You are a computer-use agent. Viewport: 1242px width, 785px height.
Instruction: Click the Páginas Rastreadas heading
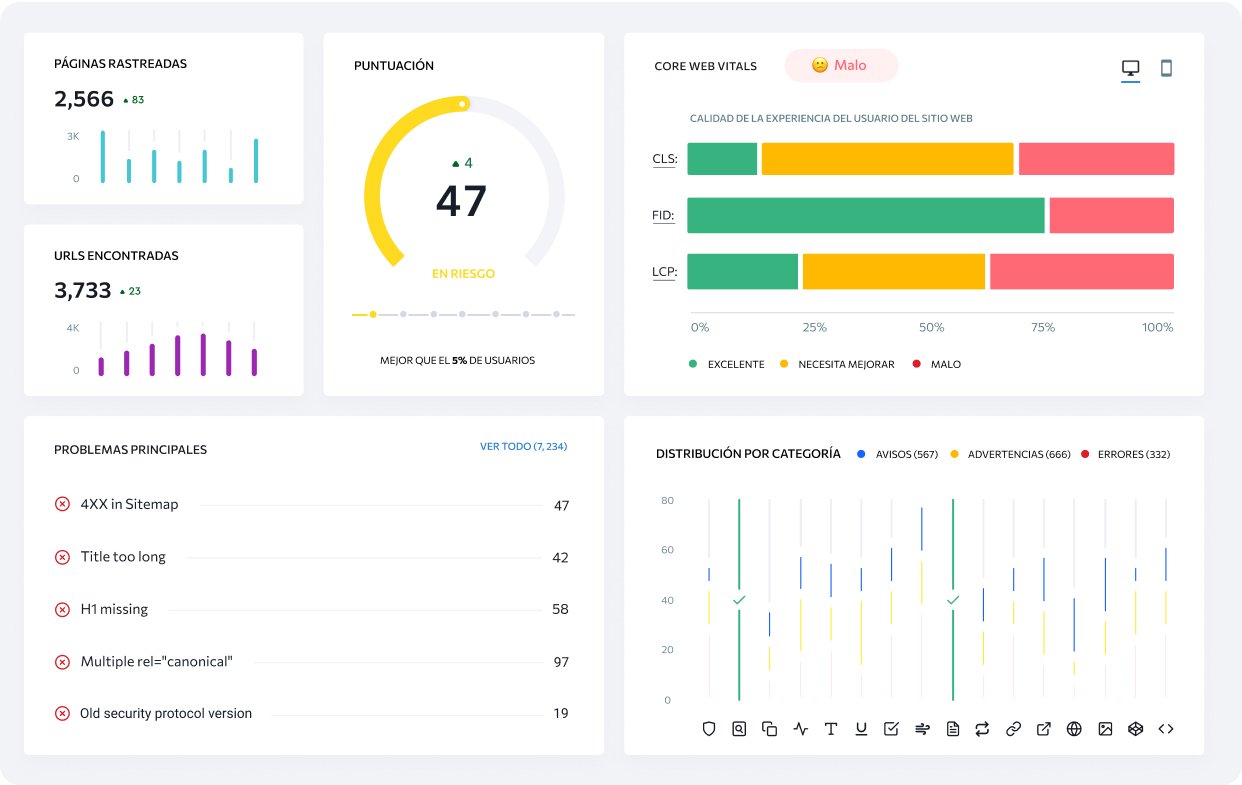pos(120,64)
